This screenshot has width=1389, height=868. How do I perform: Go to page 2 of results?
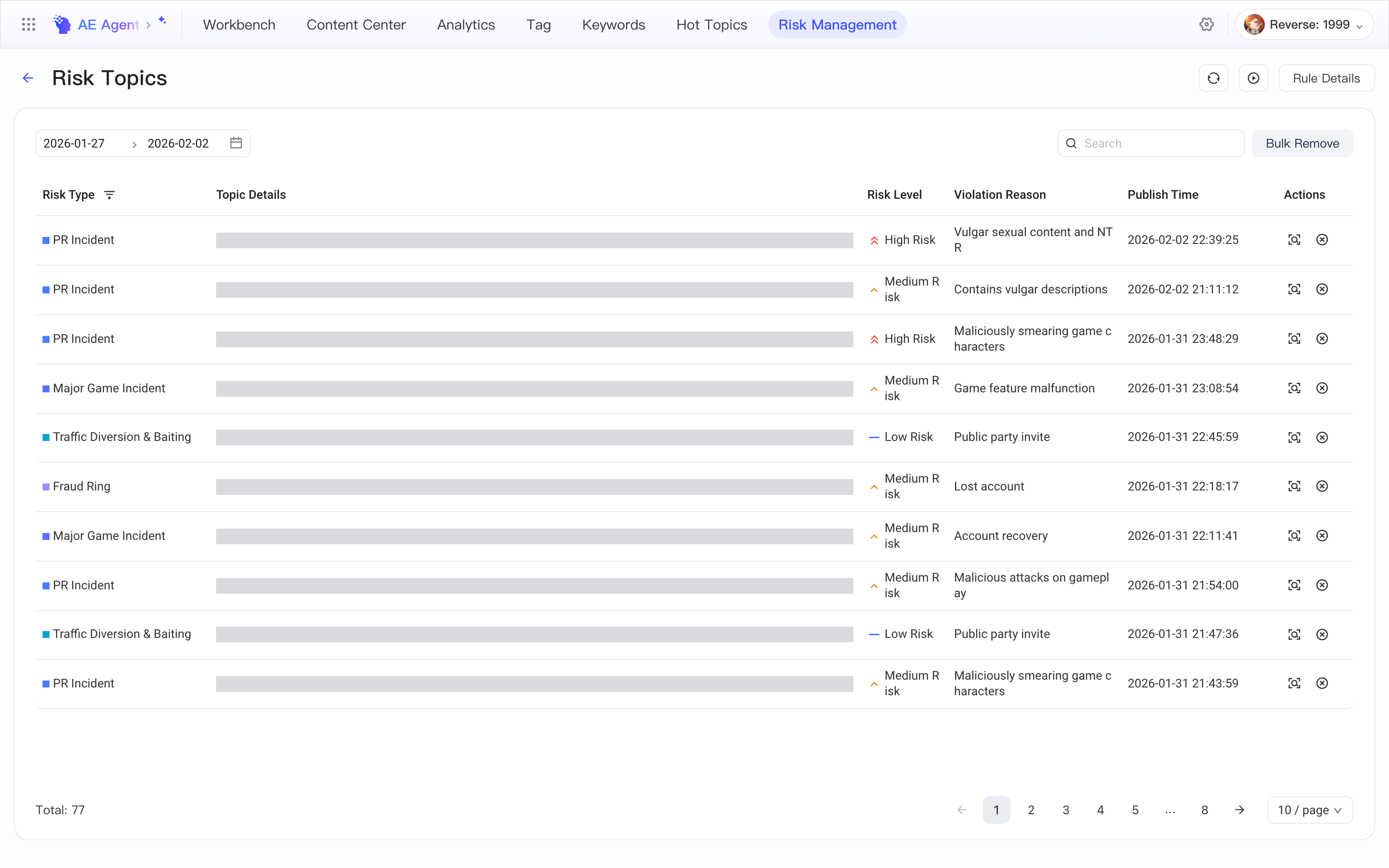point(1031,810)
